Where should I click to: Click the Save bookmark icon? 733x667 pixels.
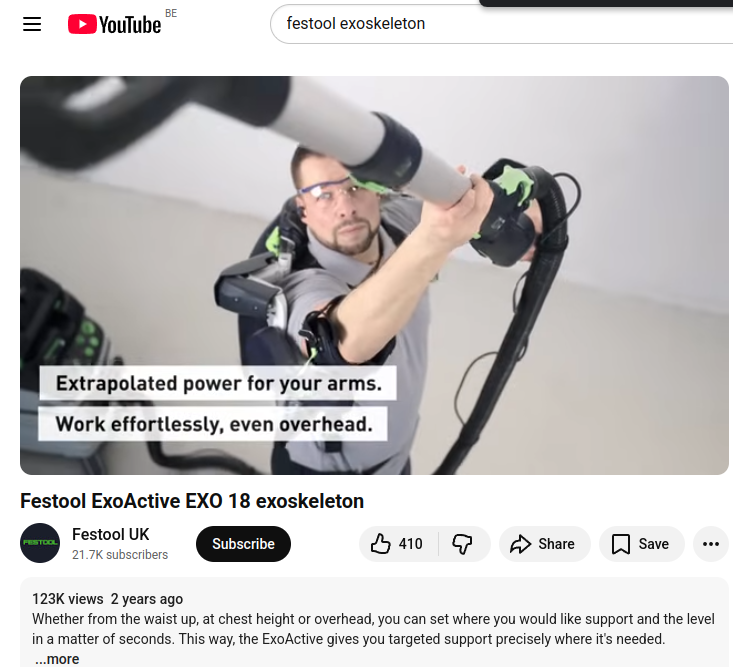(620, 544)
